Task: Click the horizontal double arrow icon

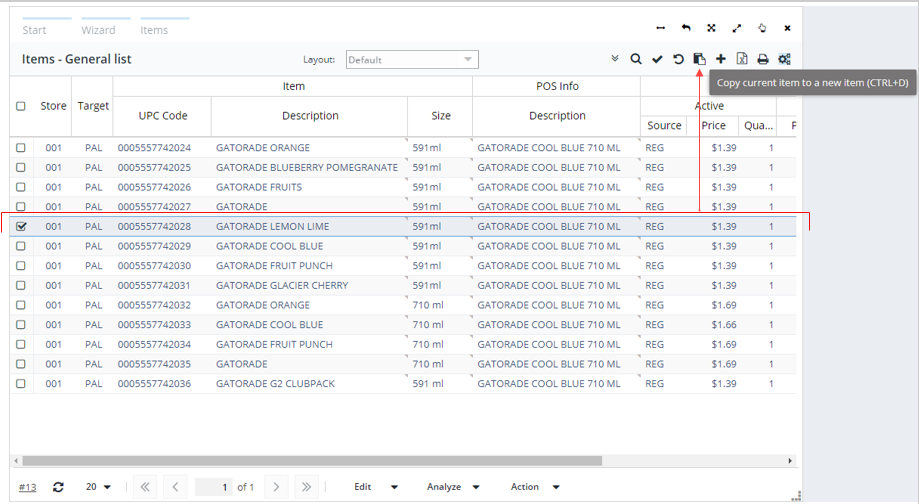Action: click(661, 28)
